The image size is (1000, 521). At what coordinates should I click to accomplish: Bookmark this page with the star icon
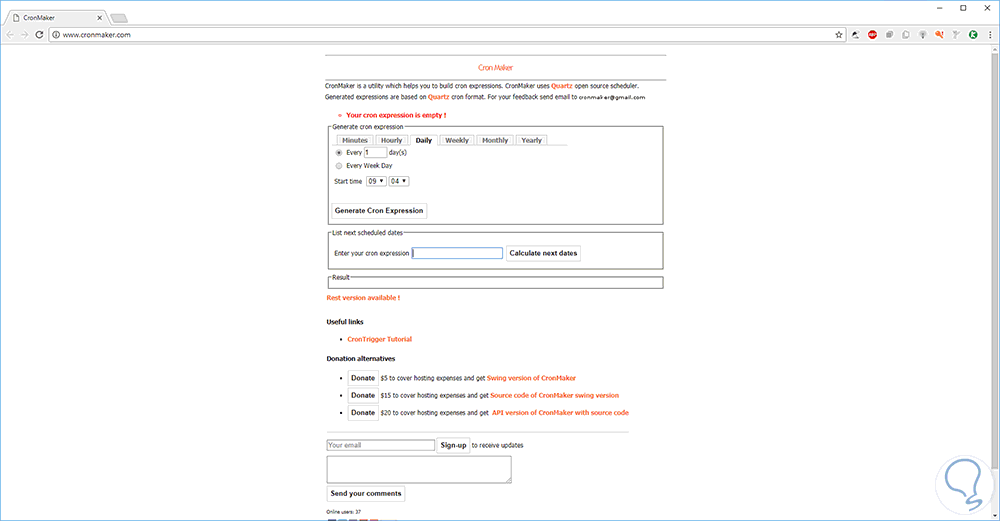(x=839, y=35)
